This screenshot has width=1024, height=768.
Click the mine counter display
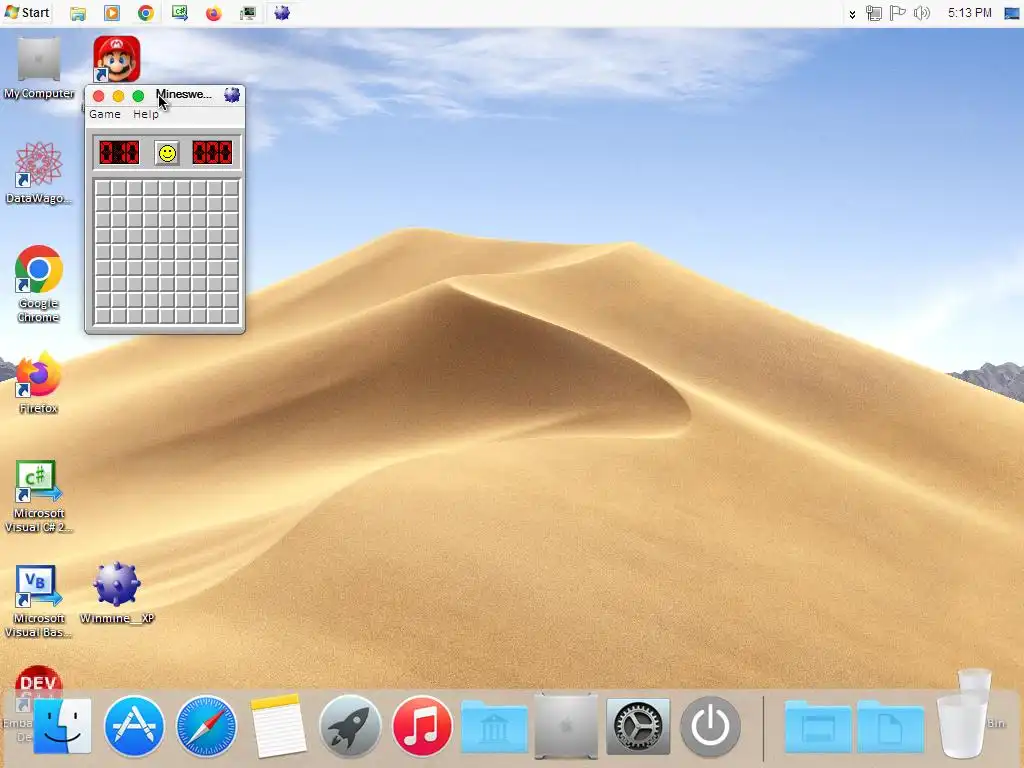coord(120,153)
